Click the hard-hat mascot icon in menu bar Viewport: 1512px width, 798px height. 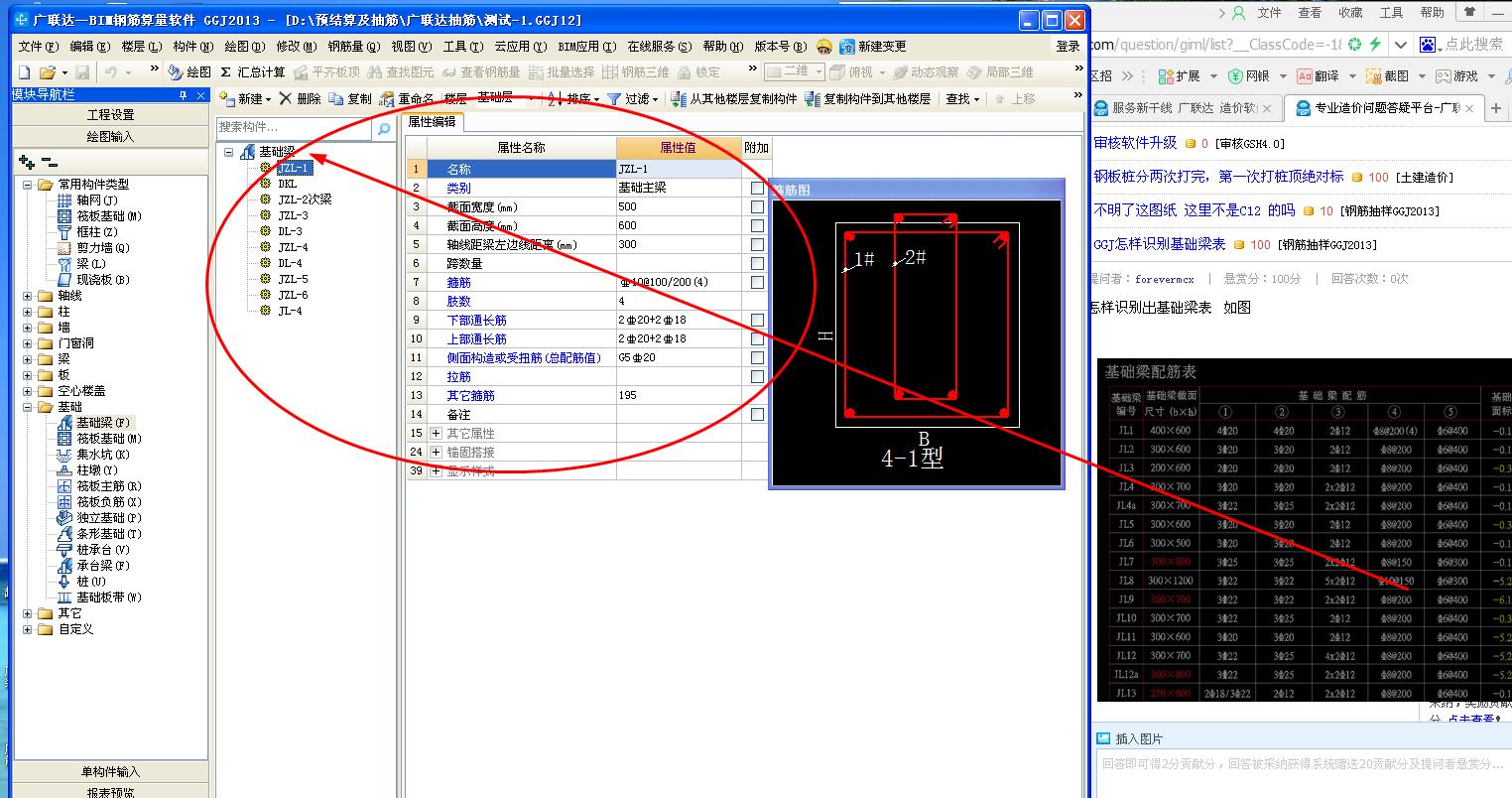(824, 47)
